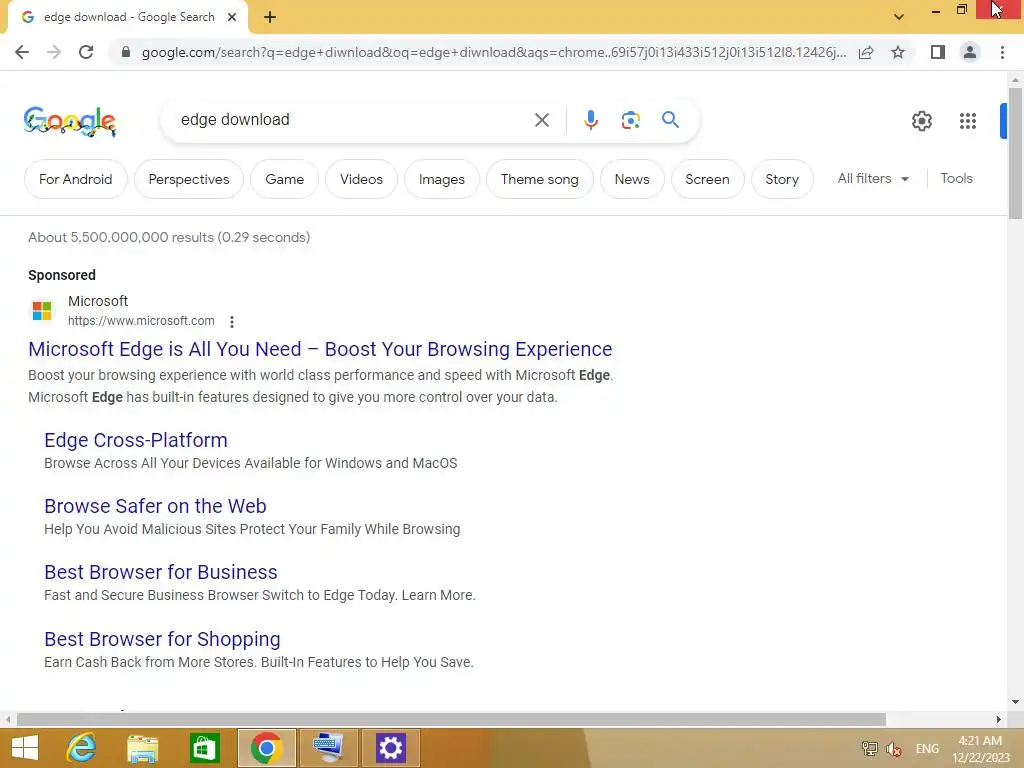This screenshot has width=1024, height=768.
Task: Click the https://www.microsoft.com URL text
Action: tap(141, 321)
